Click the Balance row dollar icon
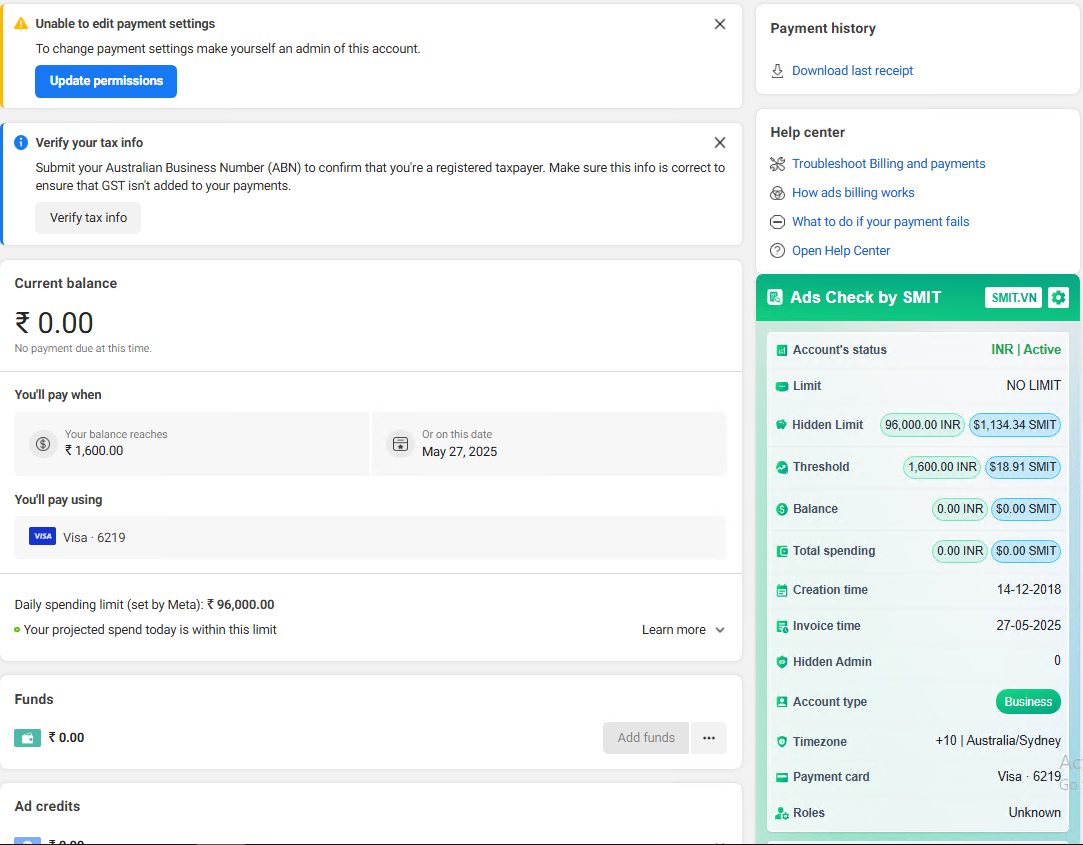This screenshot has width=1083, height=845. [x=781, y=509]
